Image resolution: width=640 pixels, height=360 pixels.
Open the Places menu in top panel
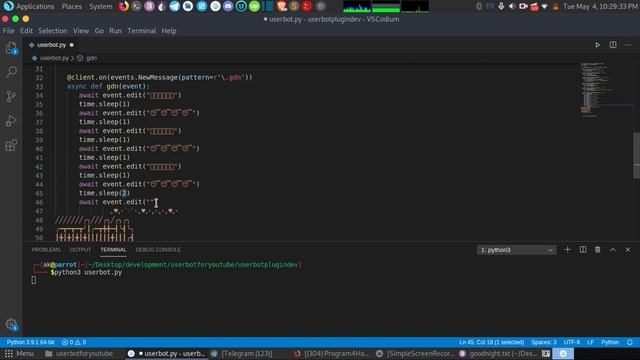71,7
